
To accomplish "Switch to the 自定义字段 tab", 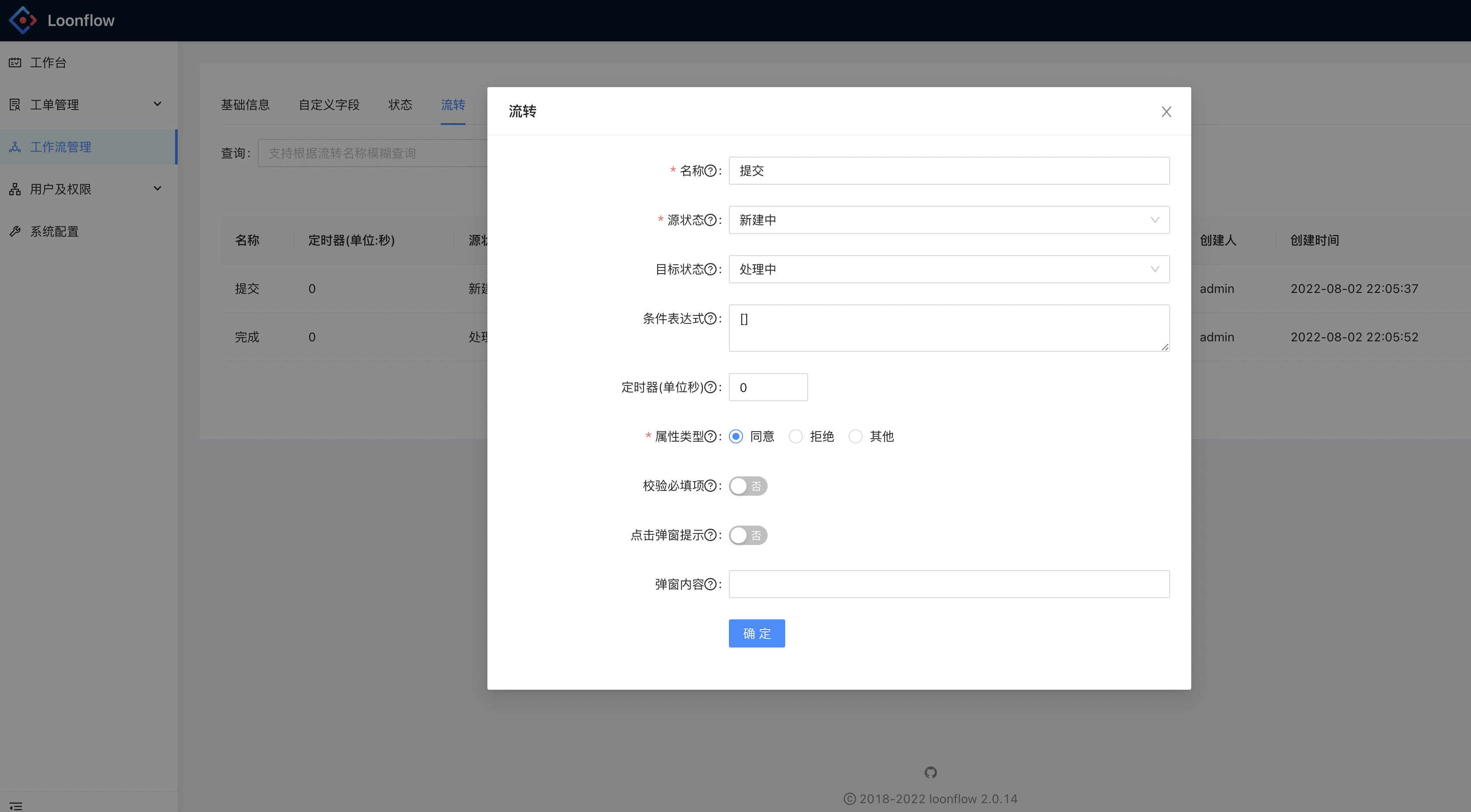I will point(329,105).
